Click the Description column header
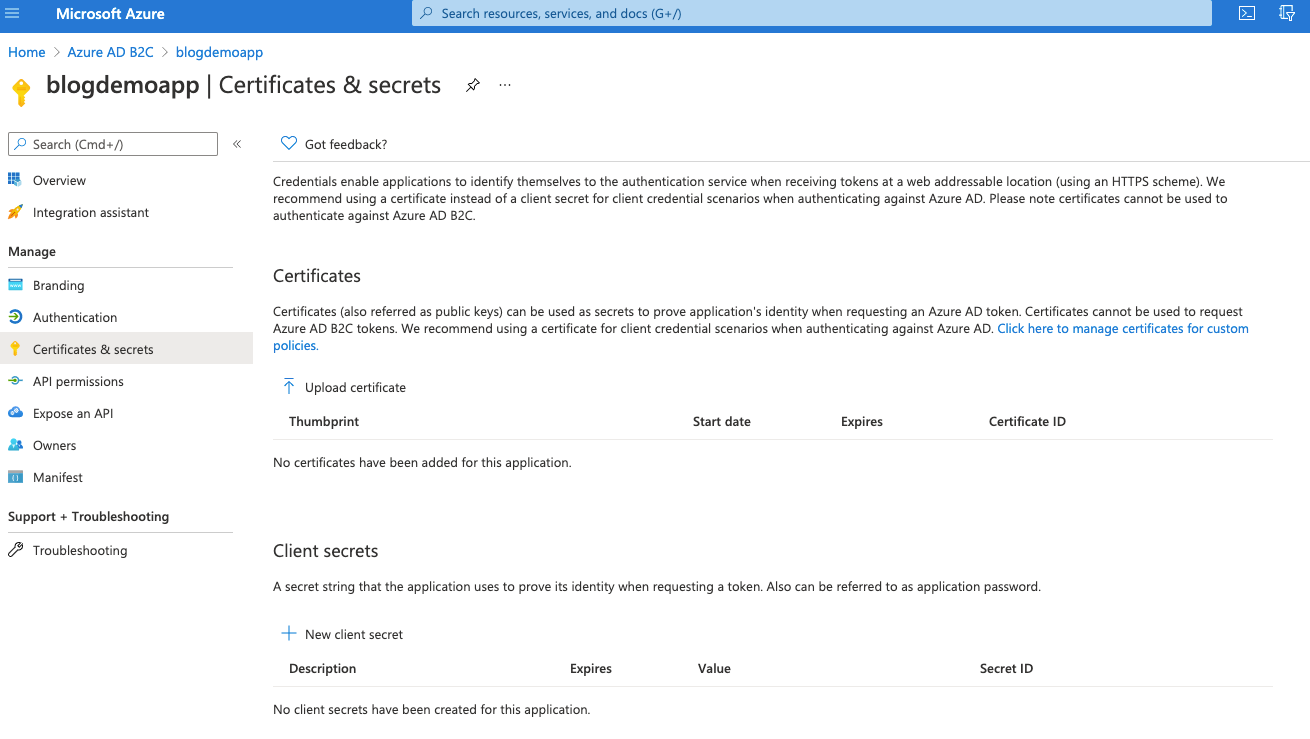 coord(323,668)
